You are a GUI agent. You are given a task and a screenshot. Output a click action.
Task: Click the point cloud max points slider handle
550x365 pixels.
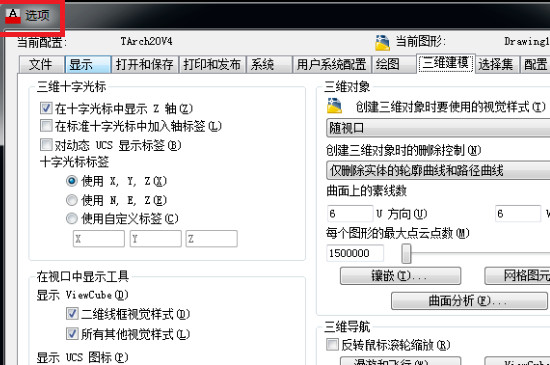(x=406, y=254)
